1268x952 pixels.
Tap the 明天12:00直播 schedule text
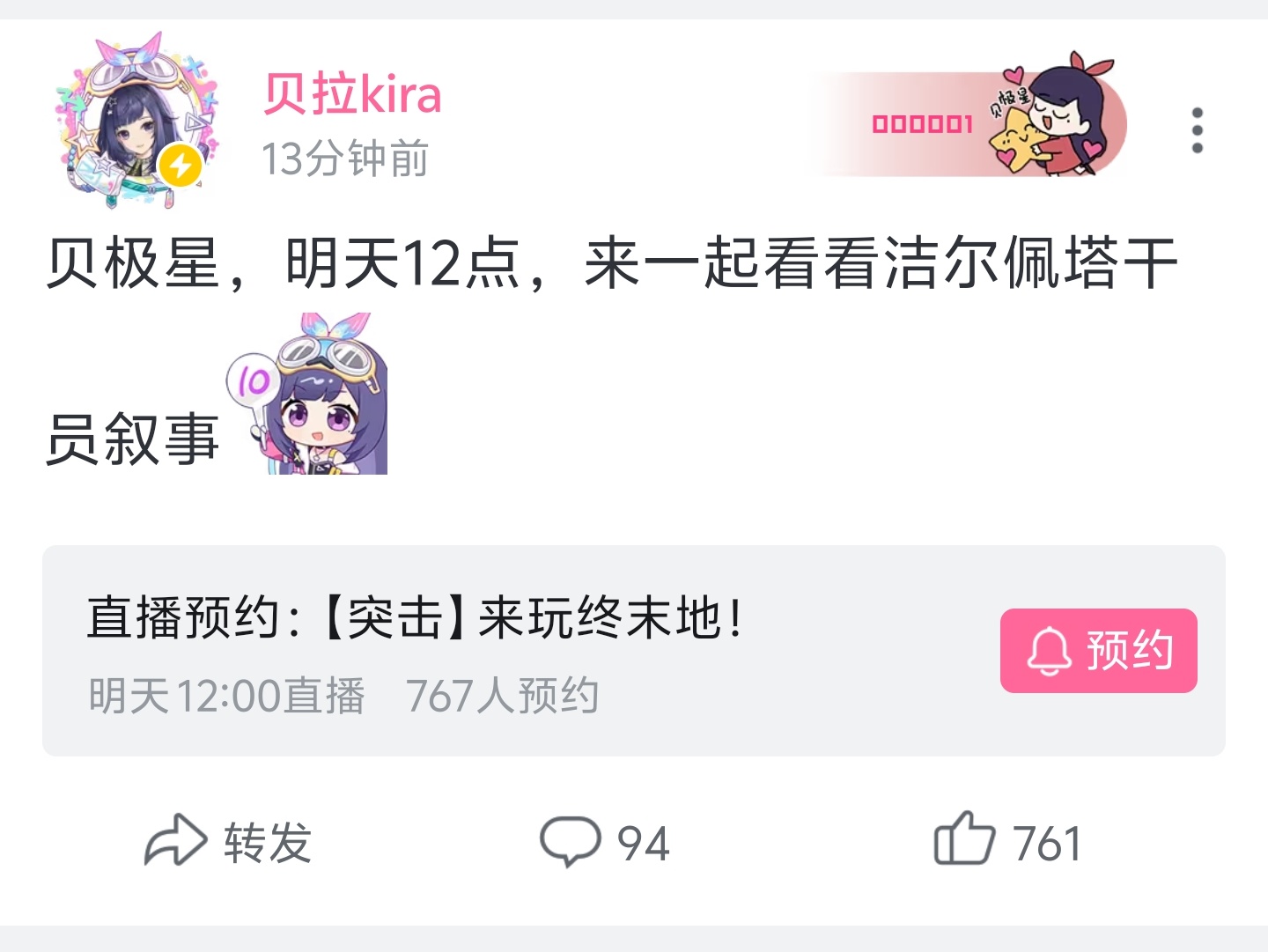pyautogui.click(x=226, y=696)
